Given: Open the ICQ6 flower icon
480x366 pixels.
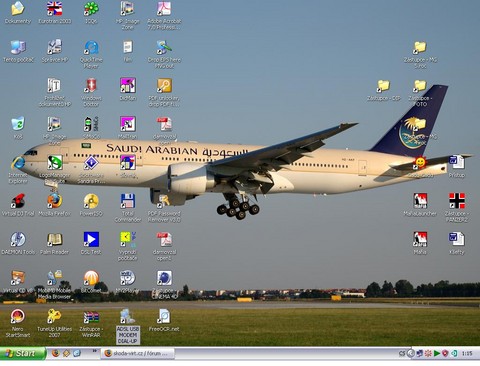Looking at the screenshot, I should click(91, 9).
